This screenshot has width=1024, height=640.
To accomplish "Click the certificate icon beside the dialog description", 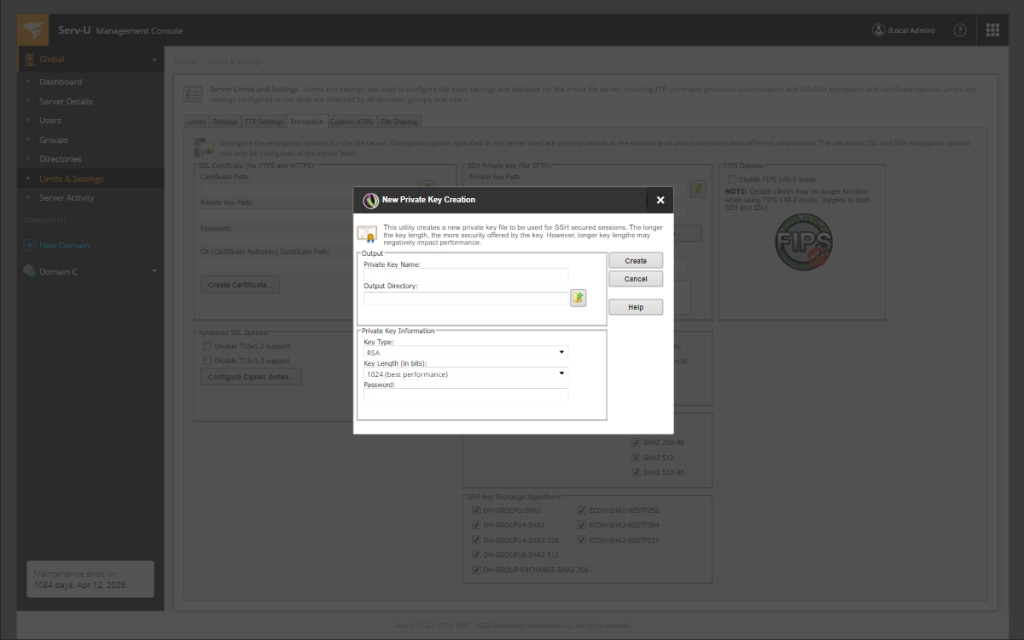I will (369, 233).
